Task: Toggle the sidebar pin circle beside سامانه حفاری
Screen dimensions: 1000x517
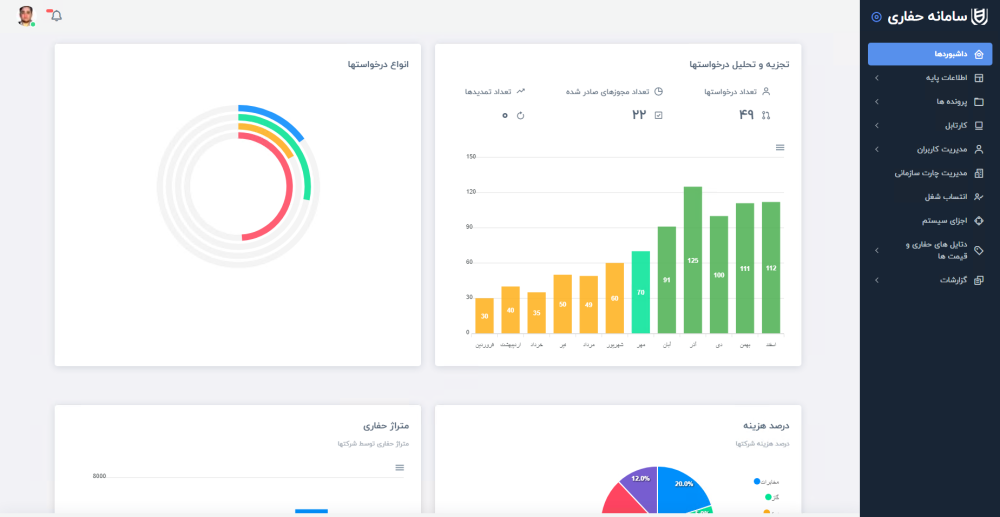Action: point(877,17)
